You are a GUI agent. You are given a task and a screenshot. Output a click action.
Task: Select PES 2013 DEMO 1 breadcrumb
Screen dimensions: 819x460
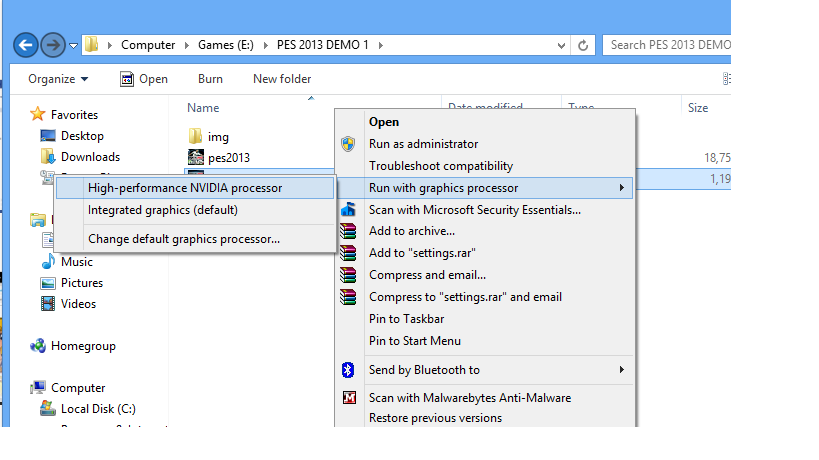323,45
